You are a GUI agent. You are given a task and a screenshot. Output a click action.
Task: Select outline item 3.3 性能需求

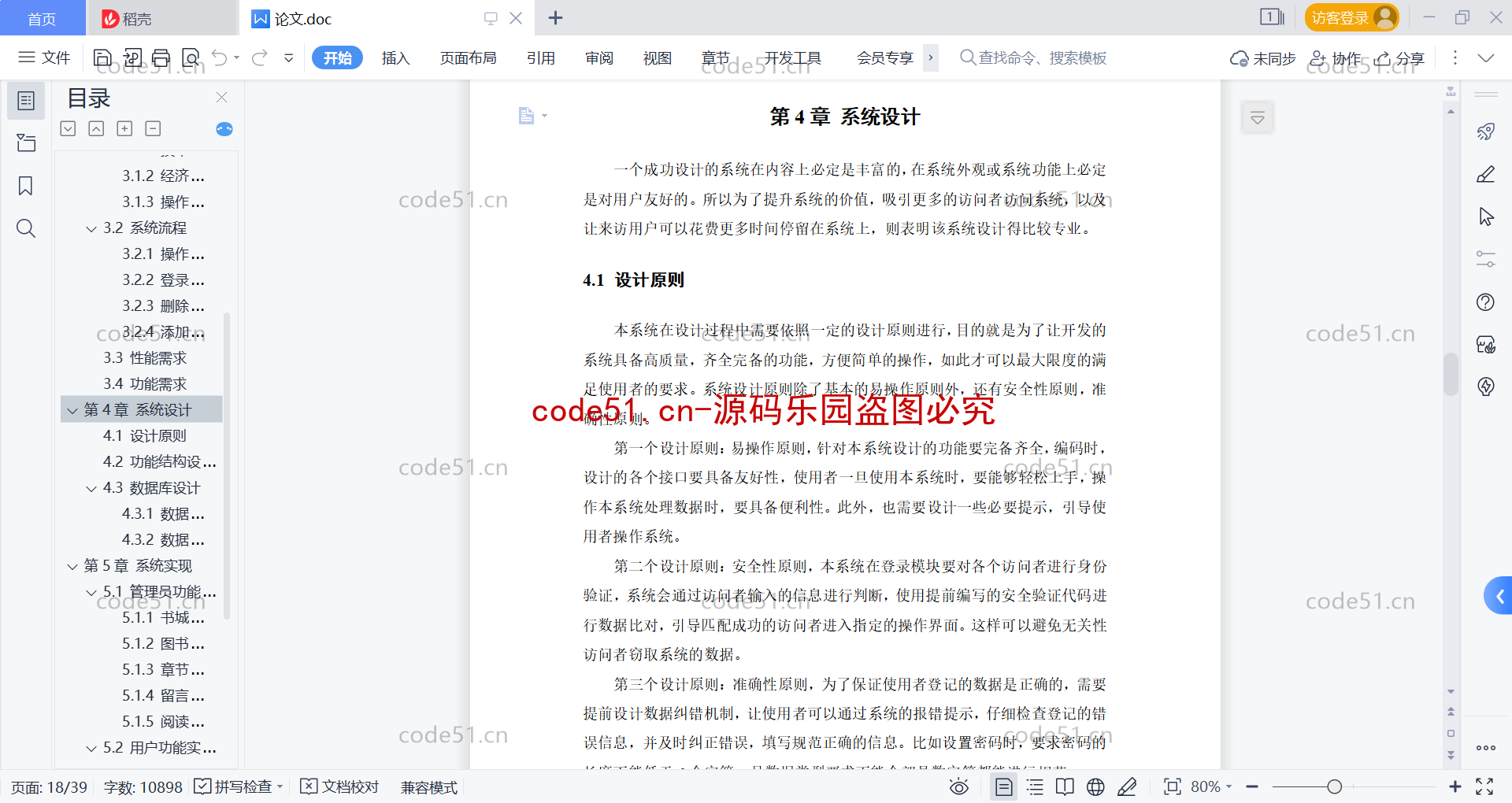tap(145, 358)
